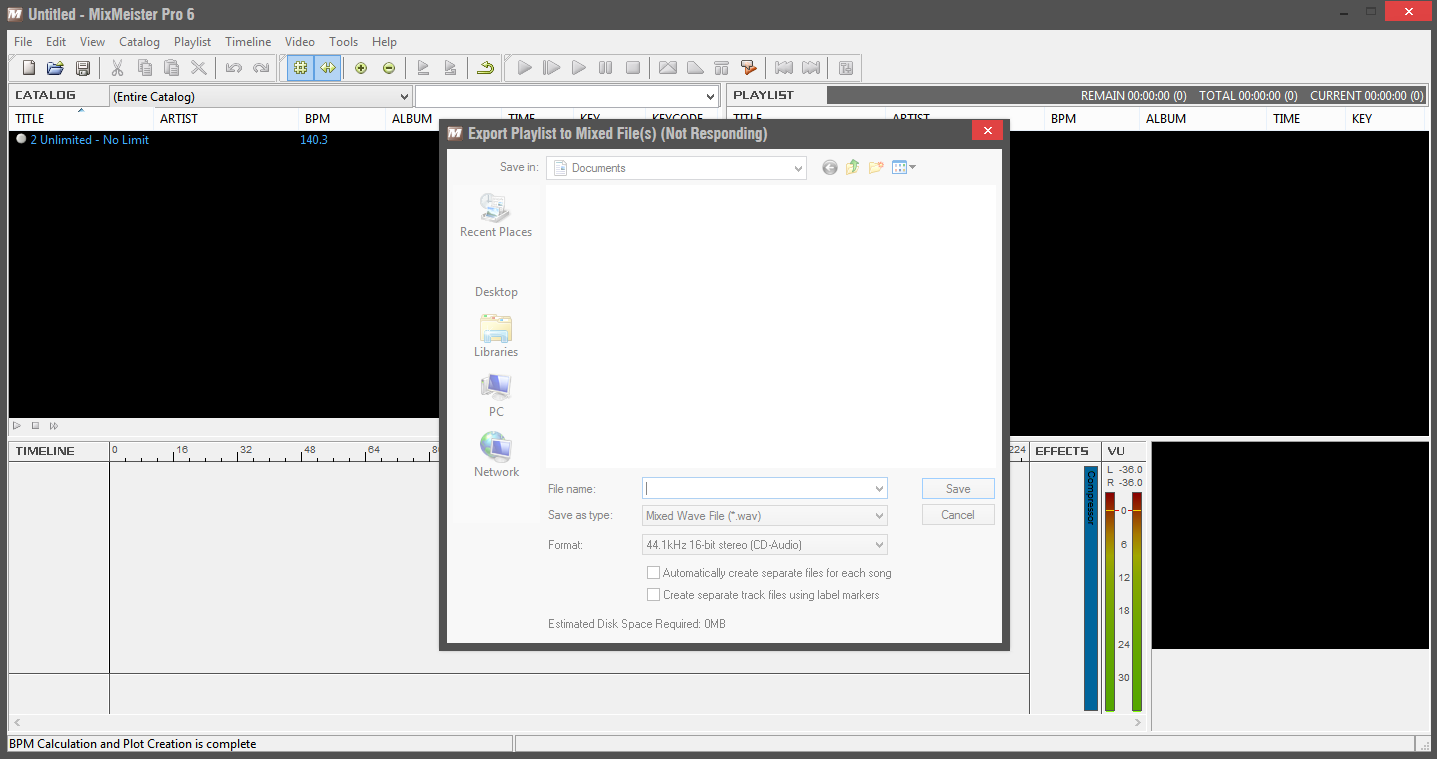Click the File name input field
1437x759 pixels.
tap(757, 489)
